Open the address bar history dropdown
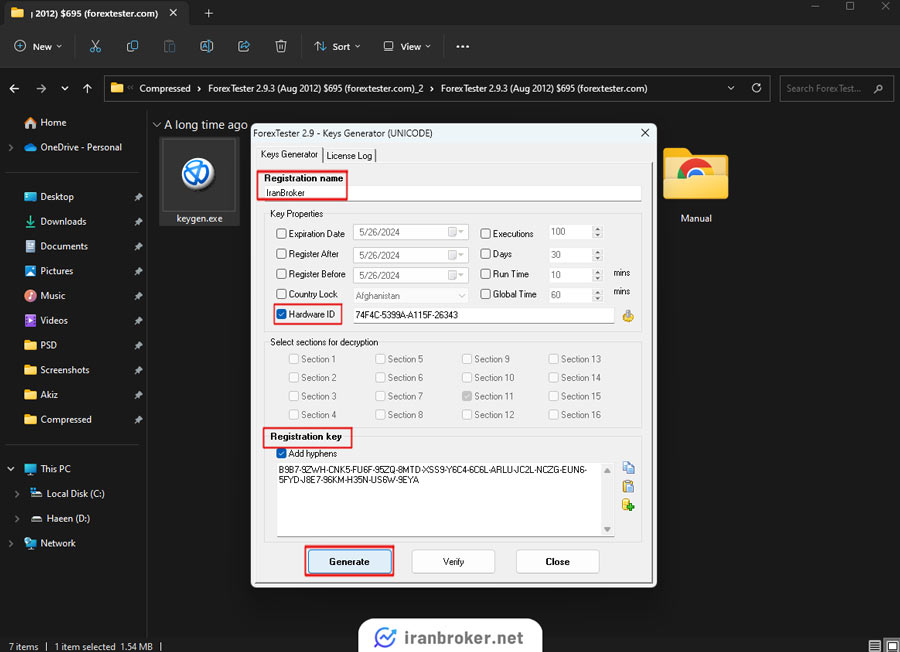Image resolution: width=900 pixels, height=652 pixels. (731, 88)
